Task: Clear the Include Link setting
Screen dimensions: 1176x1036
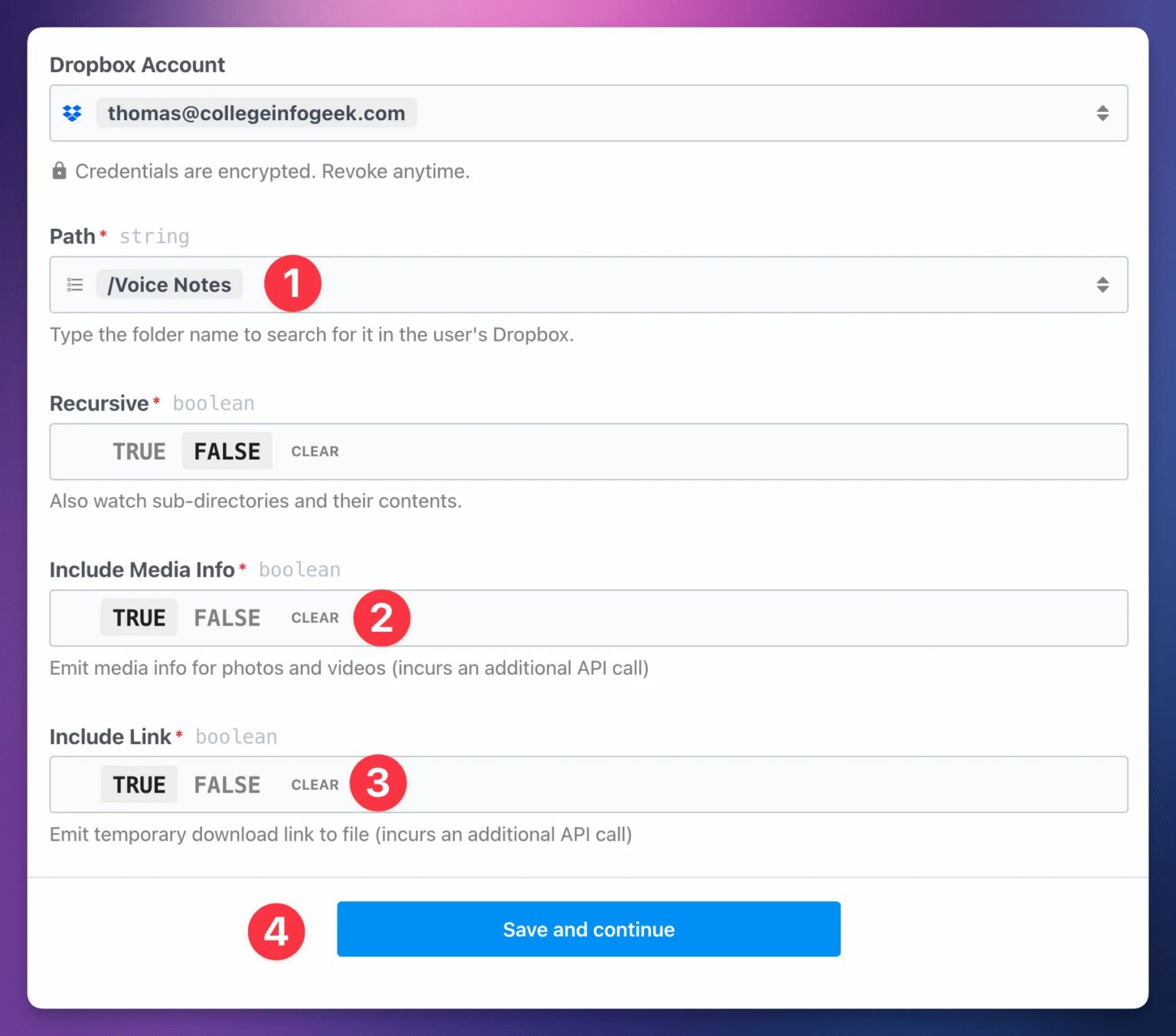Action: [x=315, y=784]
